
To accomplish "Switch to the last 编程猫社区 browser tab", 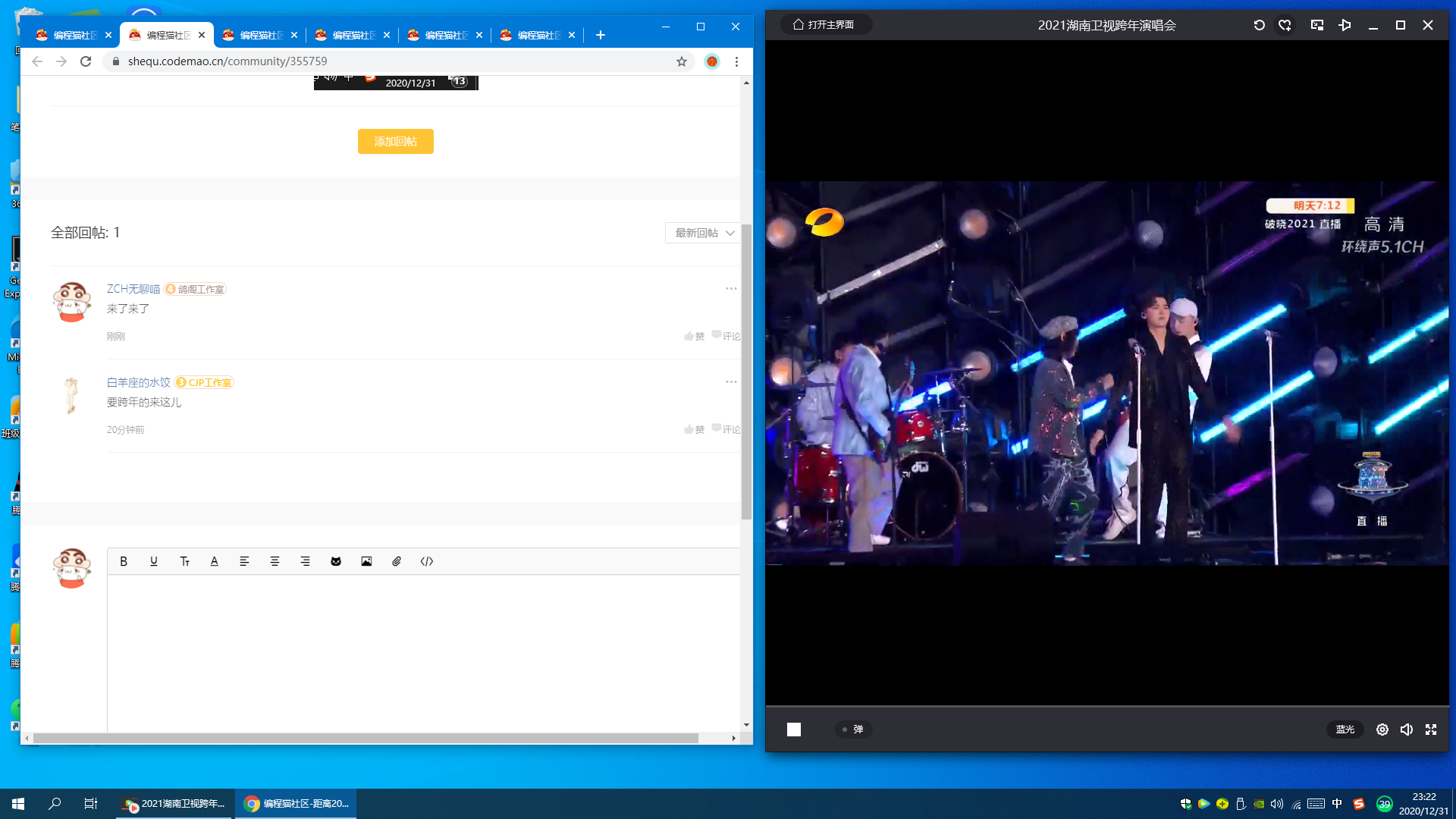I will 538,35.
